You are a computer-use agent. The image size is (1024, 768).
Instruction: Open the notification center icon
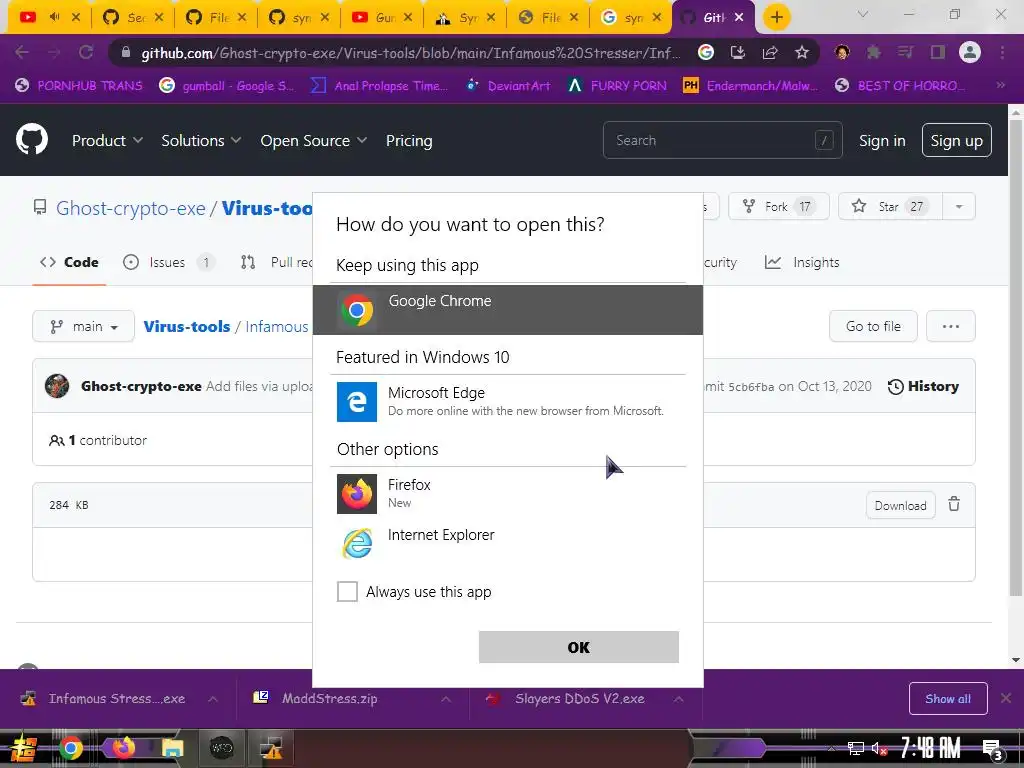point(993,748)
